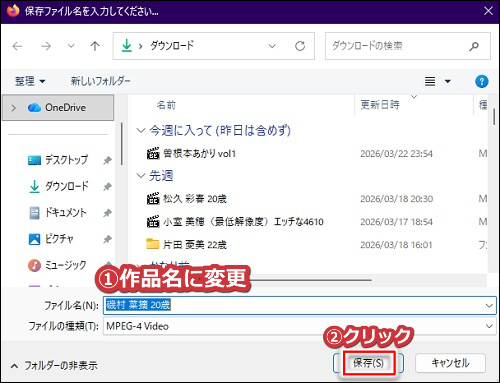Select the file 曽根本あかり vol1

199,153
